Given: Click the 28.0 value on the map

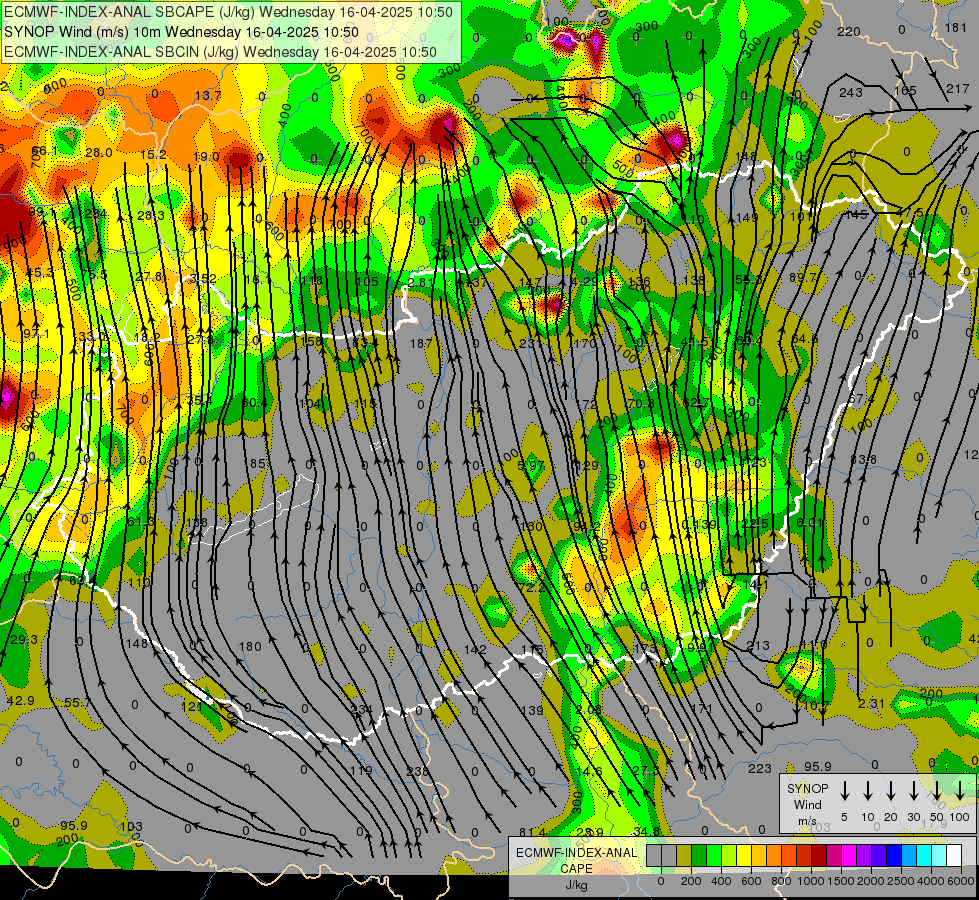Looking at the screenshot, I should pos(99,153).
